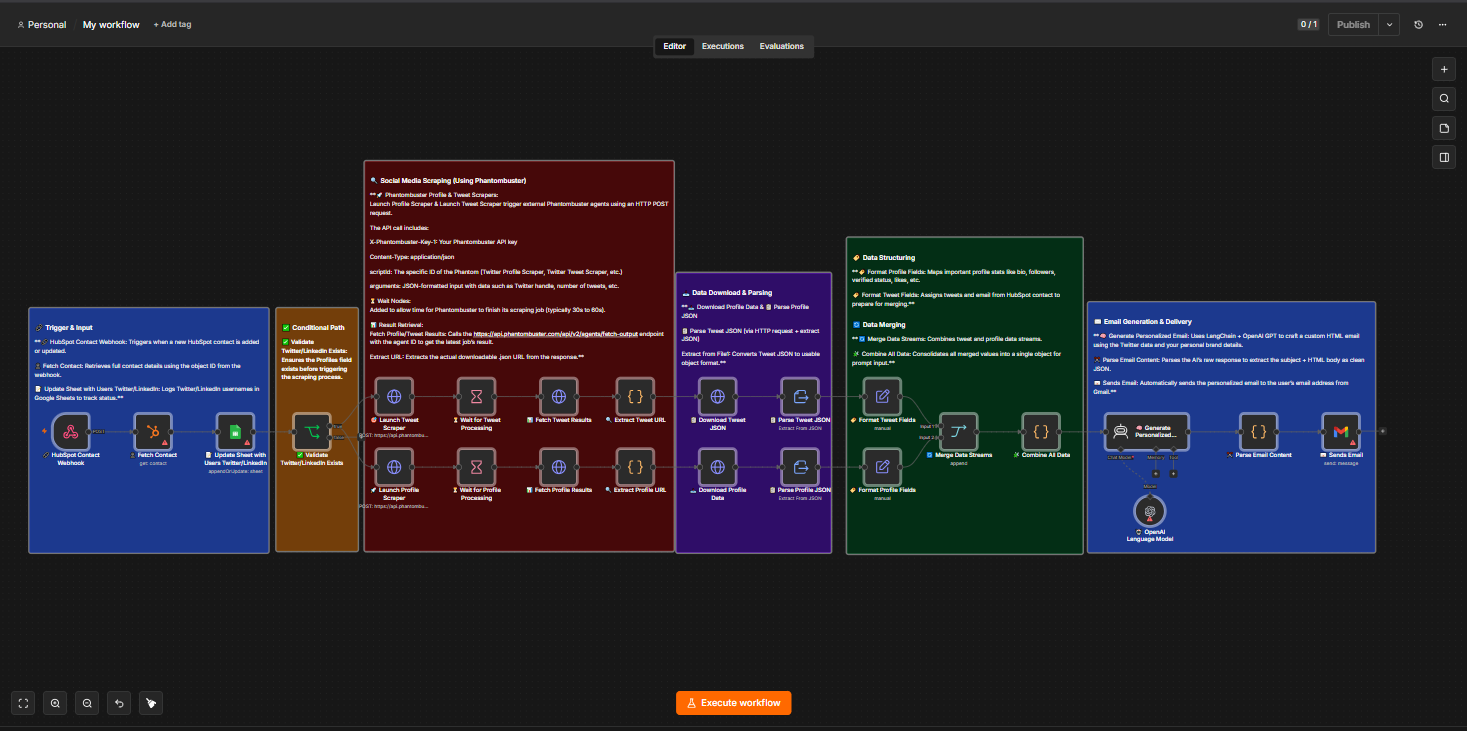Select the Parse Tweet JSON node
Image resolution: width=1467 pixels, height=731 pixels.
point(800,397)
